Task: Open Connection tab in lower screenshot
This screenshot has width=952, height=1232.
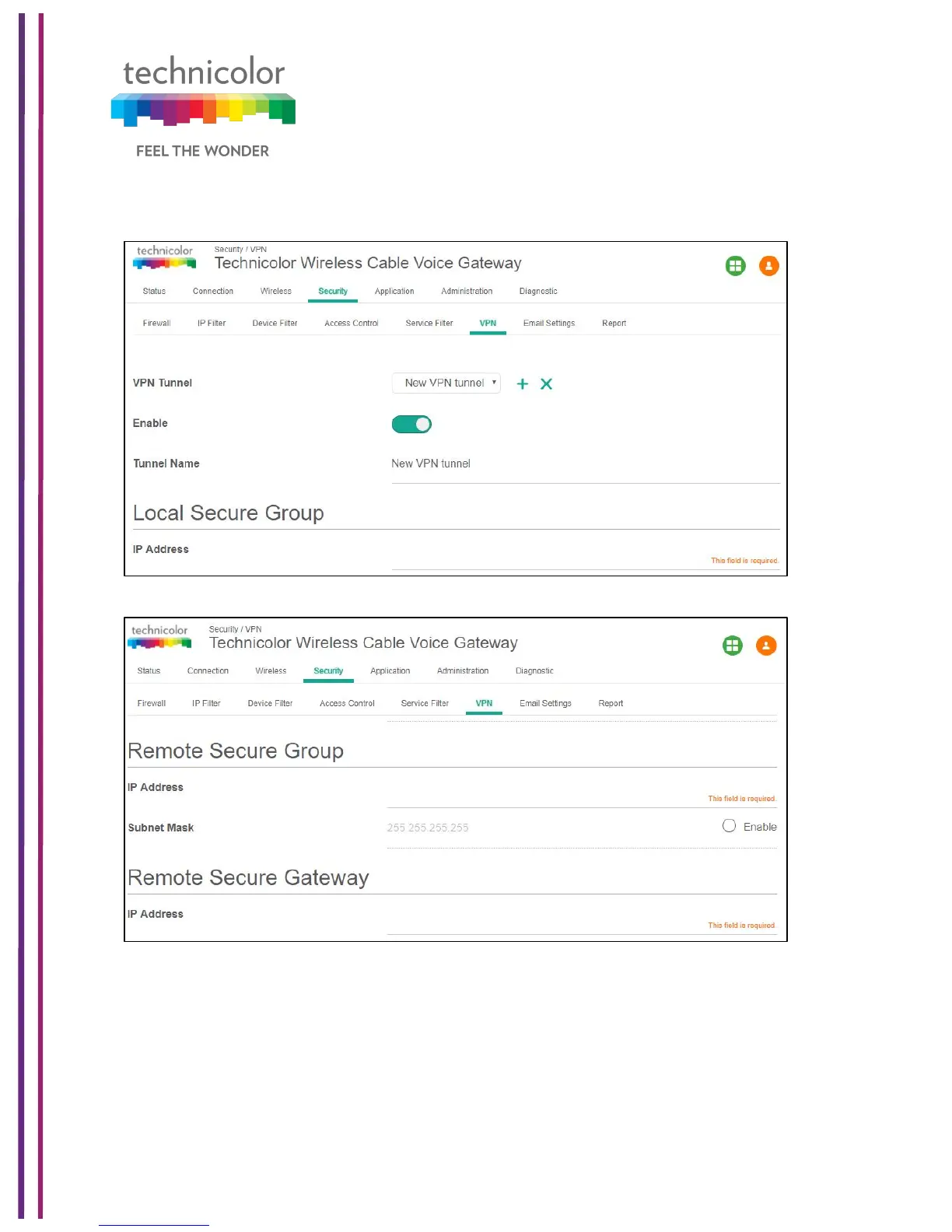Action: pos(208,670)
